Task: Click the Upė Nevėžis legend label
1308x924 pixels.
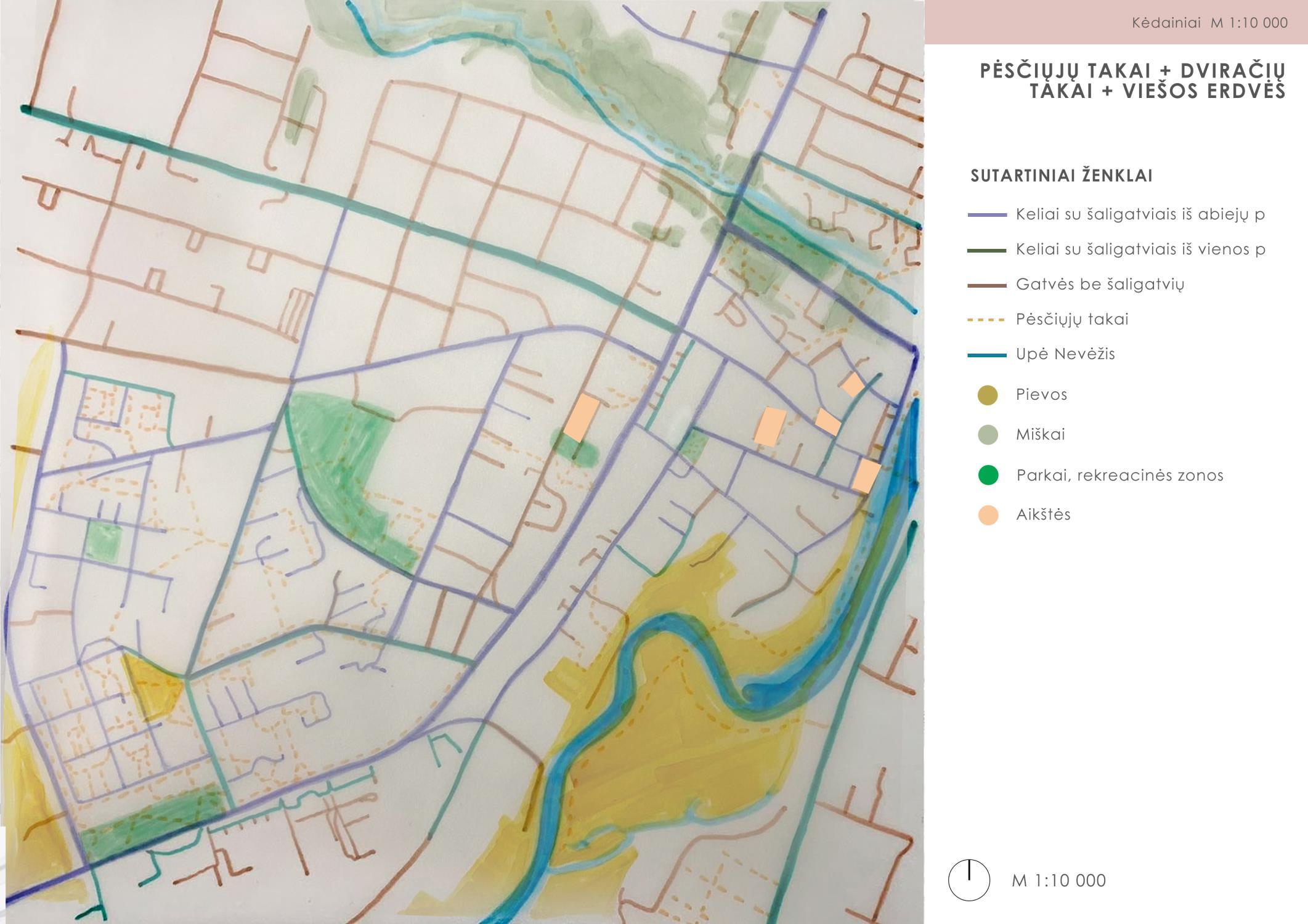Action: tap(1065, 354)
